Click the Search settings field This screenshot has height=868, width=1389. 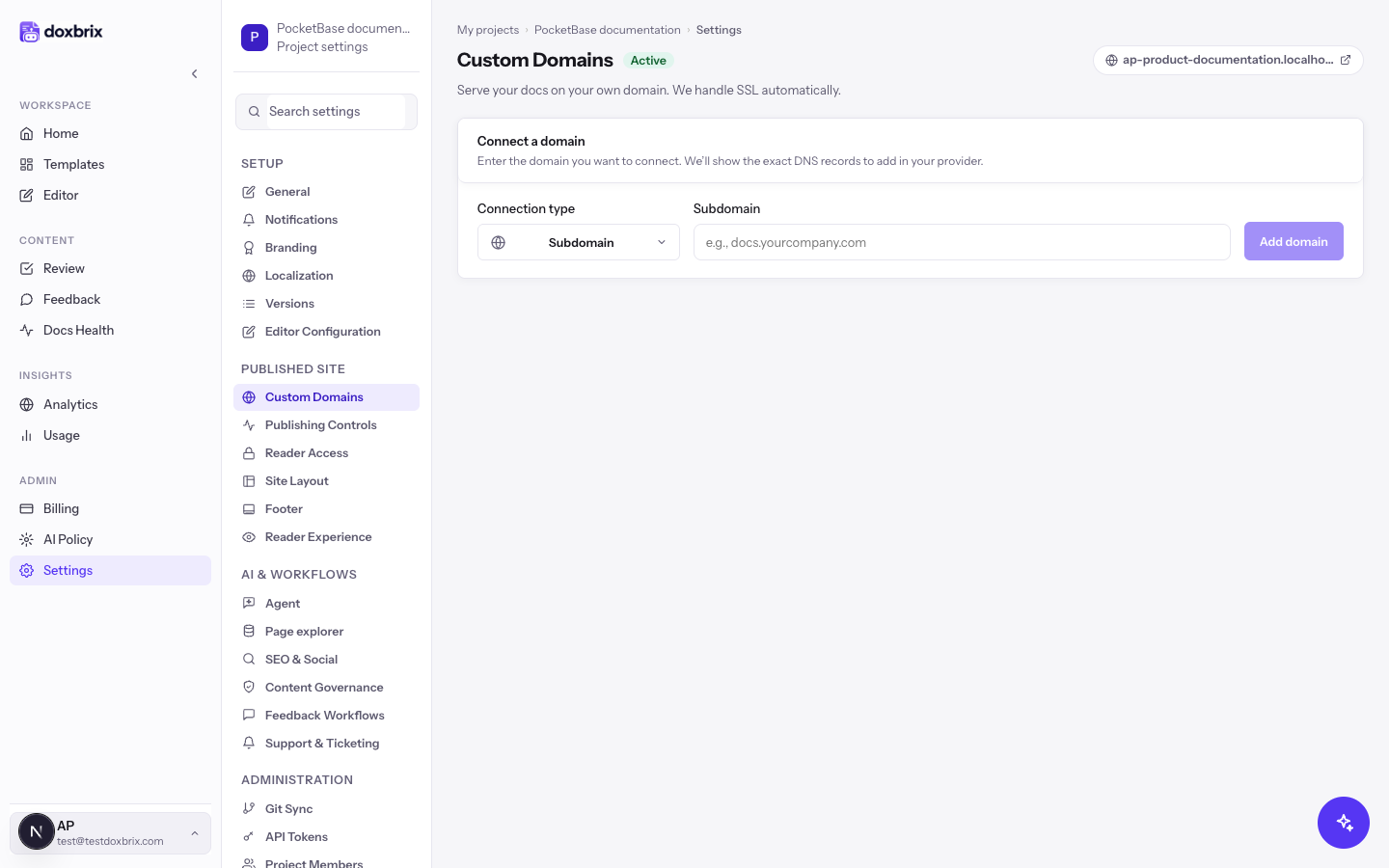coord(326,111)
